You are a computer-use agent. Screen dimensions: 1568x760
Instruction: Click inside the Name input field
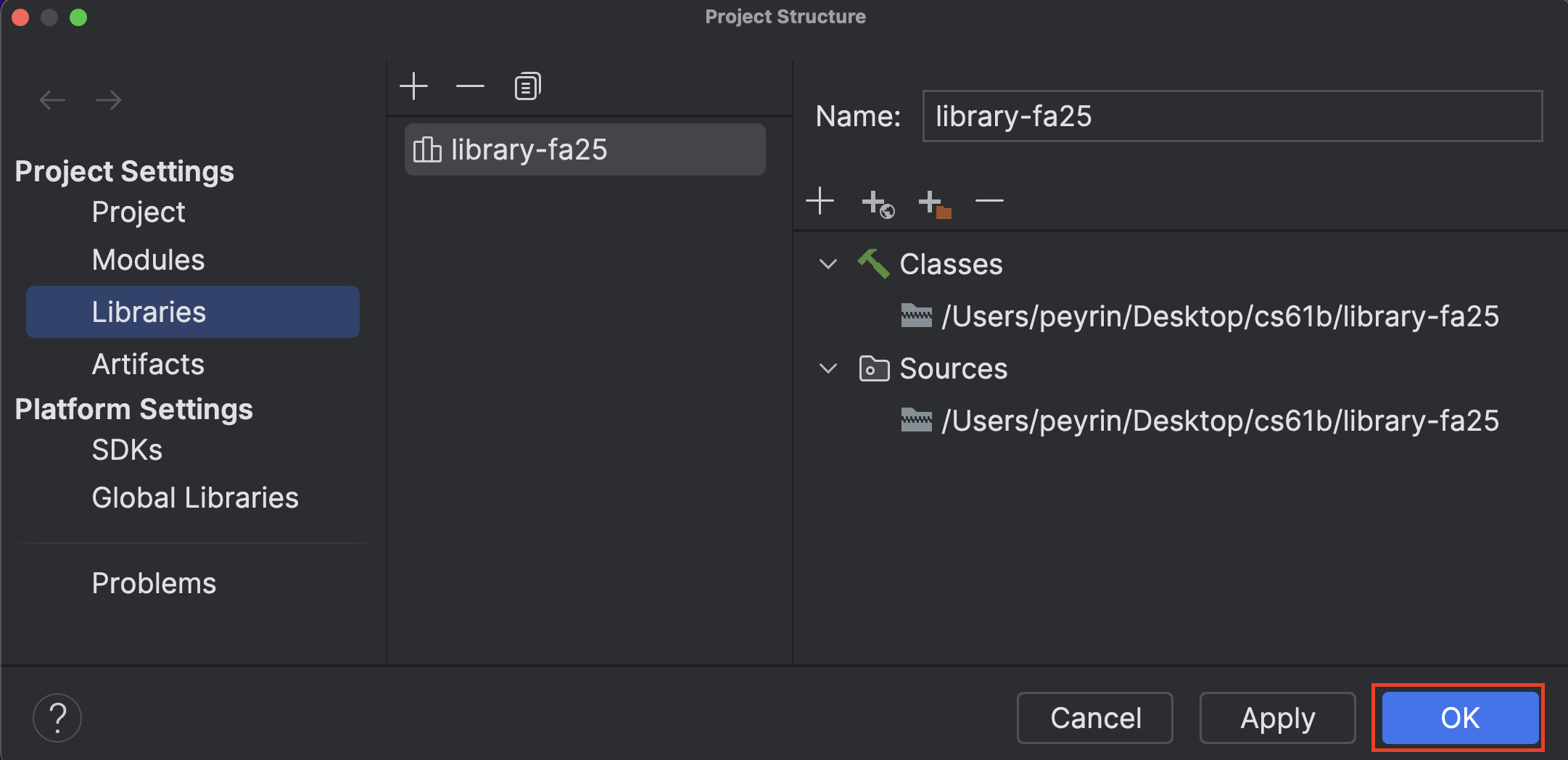pyautogui.click(x=1231, y=116)
